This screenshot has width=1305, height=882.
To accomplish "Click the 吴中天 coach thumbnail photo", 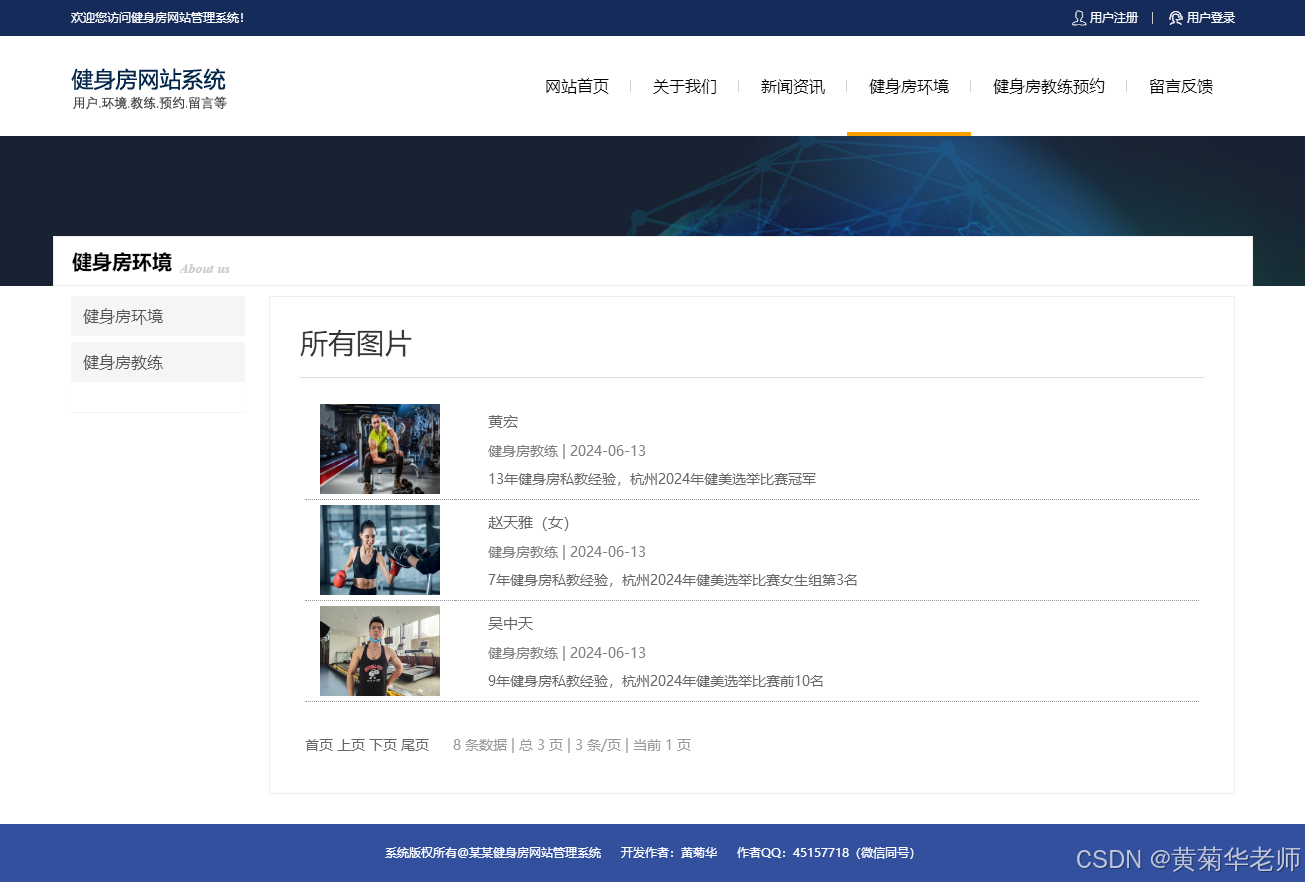I will pos(380,650).
